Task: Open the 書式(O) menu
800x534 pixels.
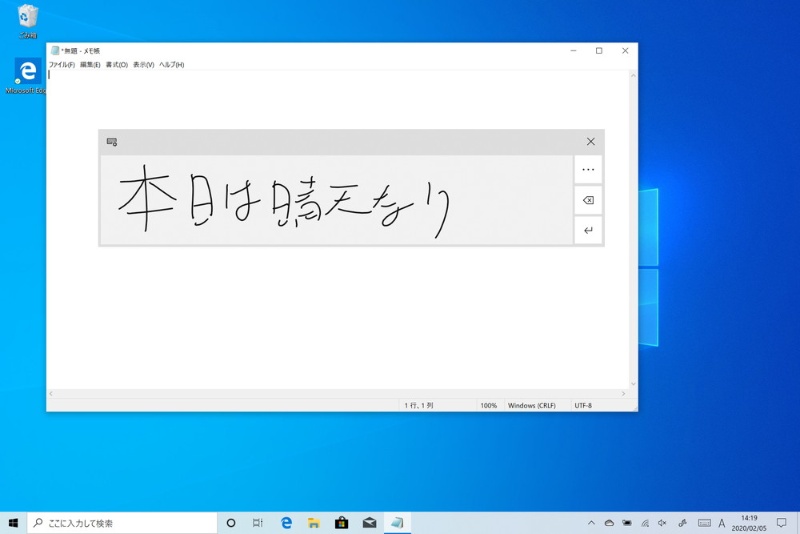Action: [117, 65]
